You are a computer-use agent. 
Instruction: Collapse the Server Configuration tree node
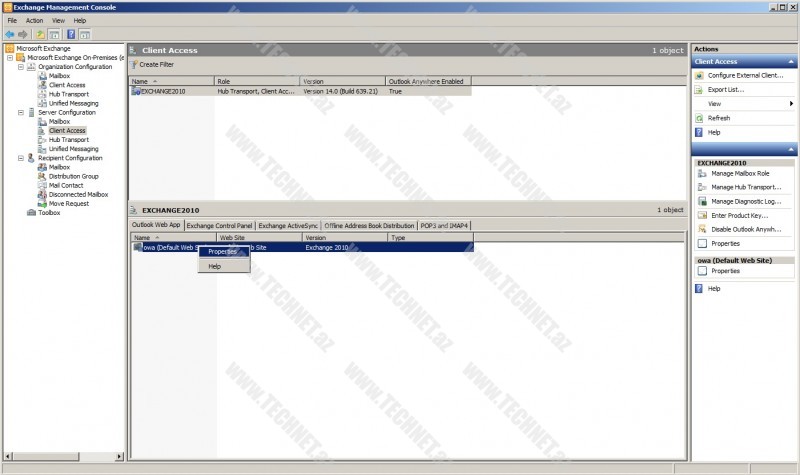tap(21, 112)
